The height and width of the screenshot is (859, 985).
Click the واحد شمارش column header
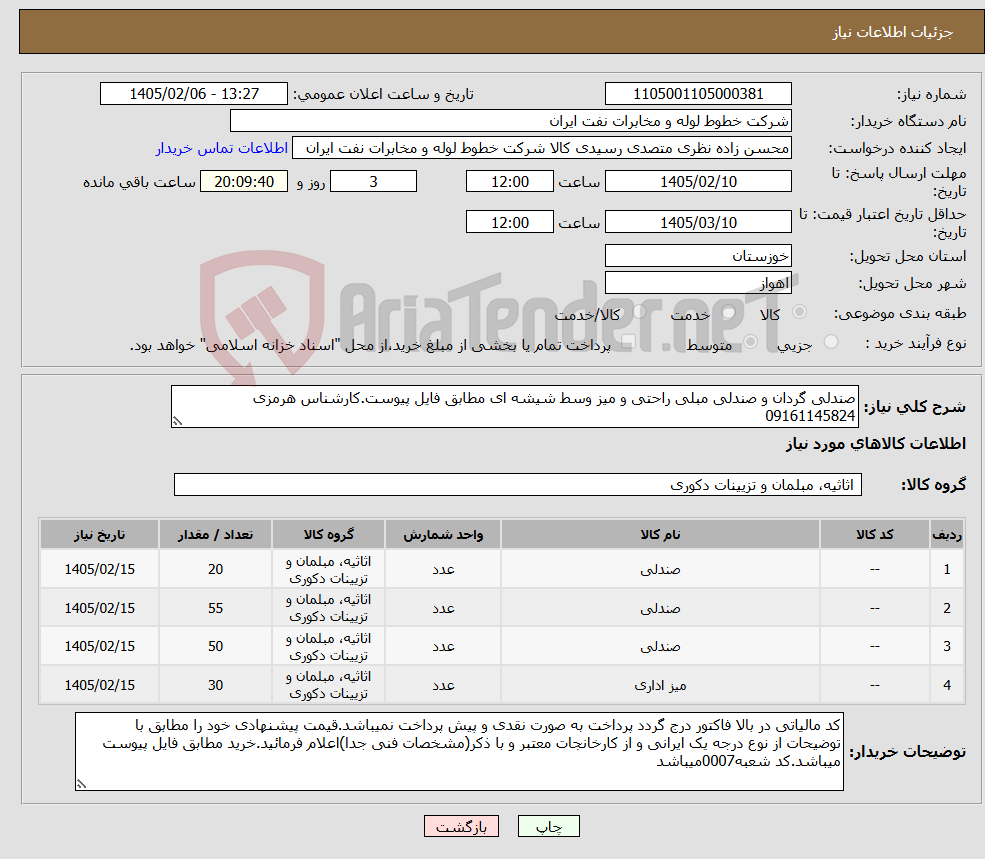tap(443, 534)
